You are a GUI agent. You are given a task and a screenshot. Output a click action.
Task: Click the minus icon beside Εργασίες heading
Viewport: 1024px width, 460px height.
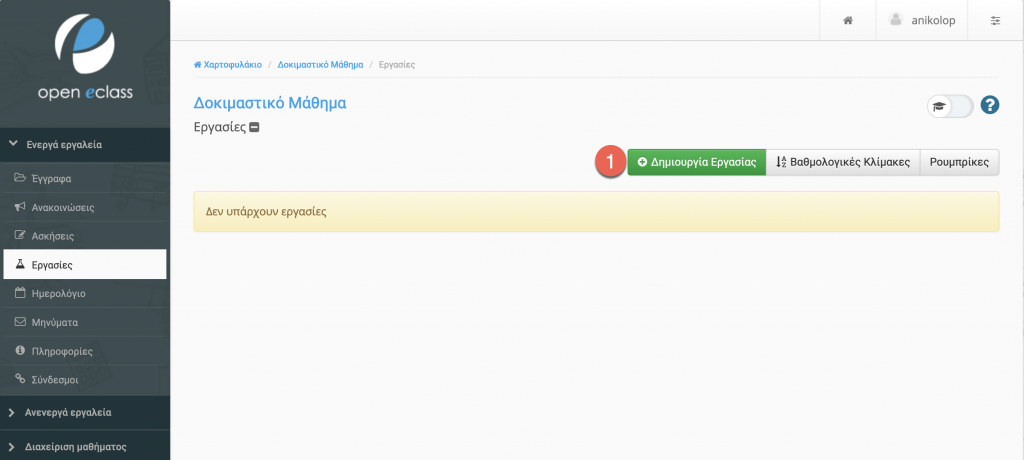tap(255, 128)
